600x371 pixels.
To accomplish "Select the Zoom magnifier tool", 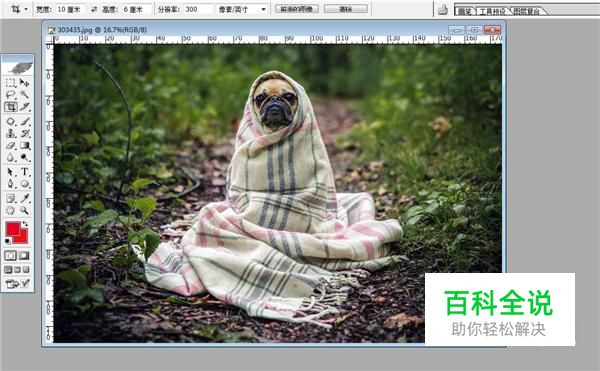I will 24,210.
